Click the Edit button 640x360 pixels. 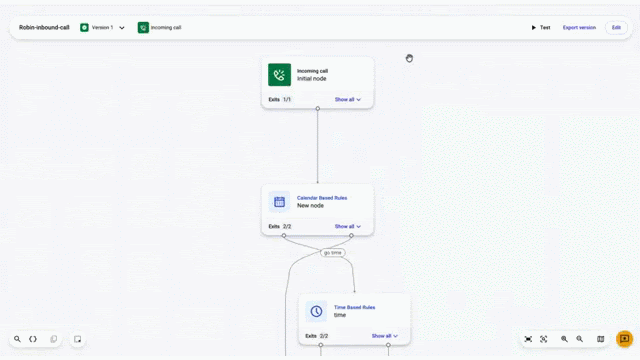616,27
